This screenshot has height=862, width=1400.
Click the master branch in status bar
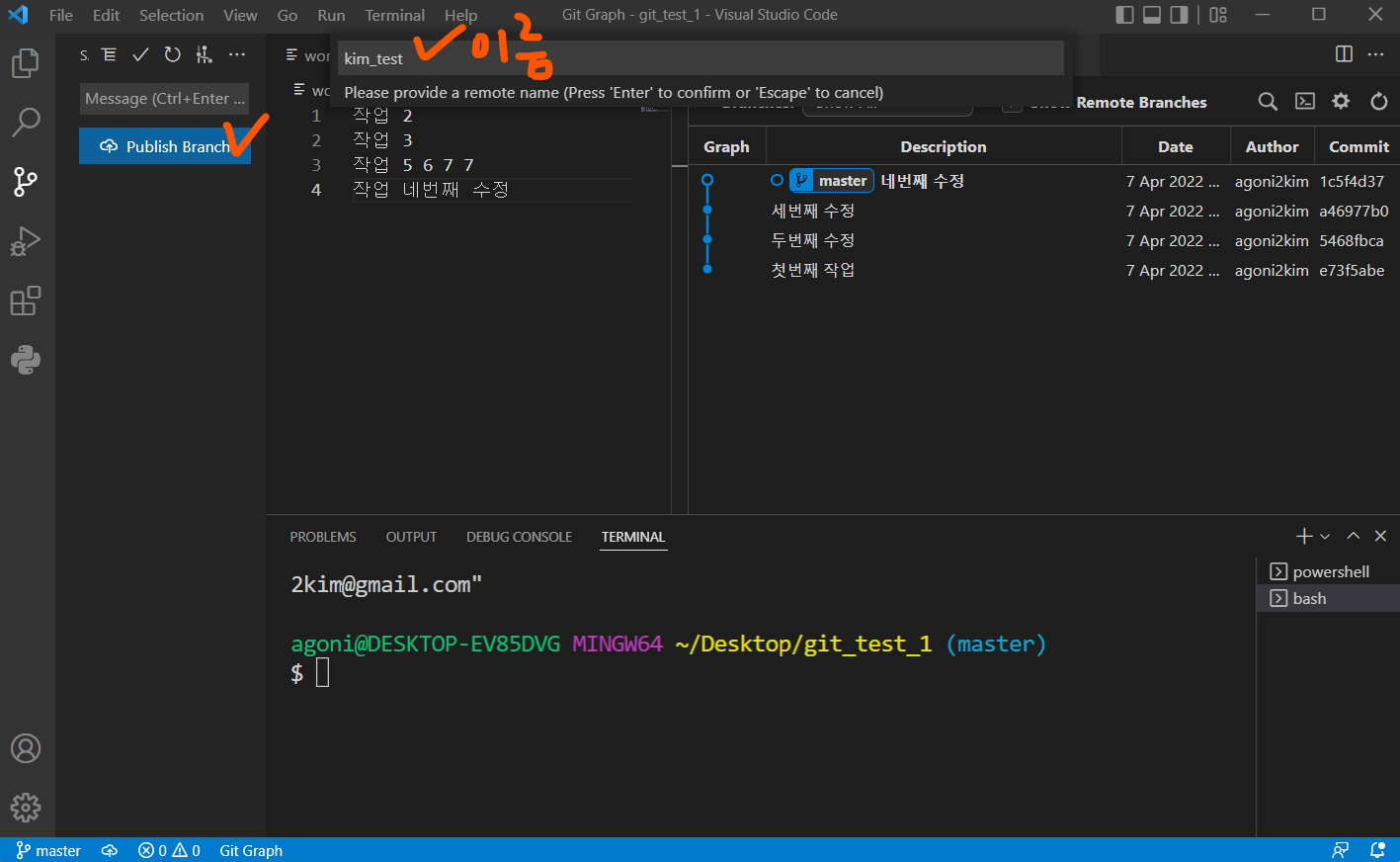(x=48, y=850)
